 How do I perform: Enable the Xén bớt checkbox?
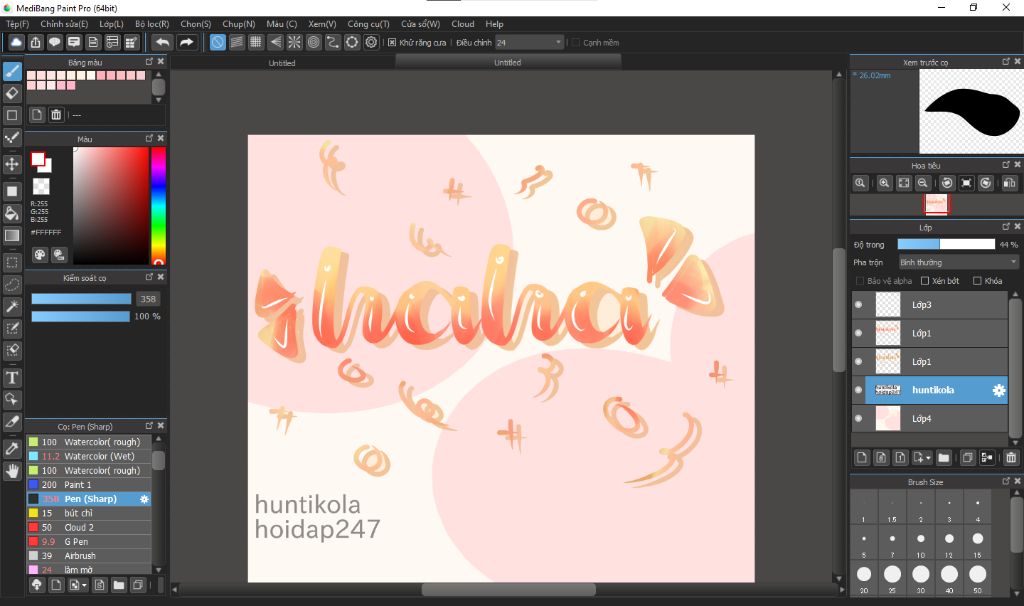click(x=925, y=281)
